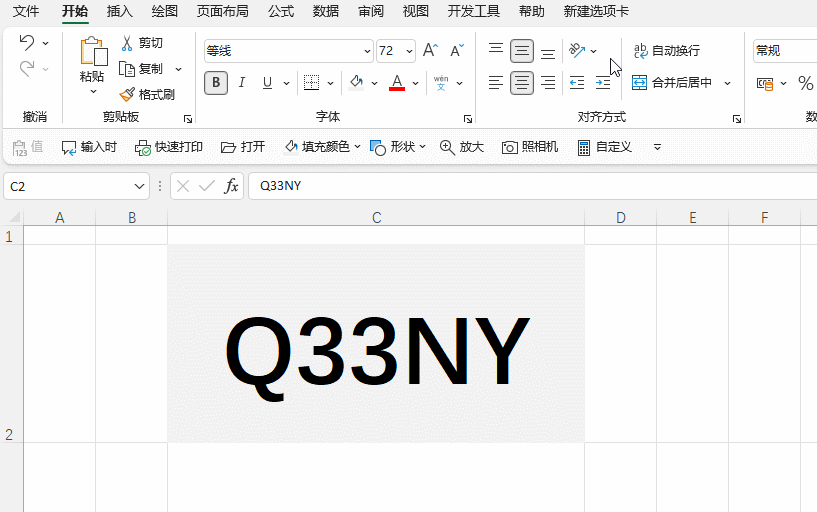Screen dimensions: 817x512
Task: Open the font name dropdown showing 等线
Action: click(x=367, y=51)
